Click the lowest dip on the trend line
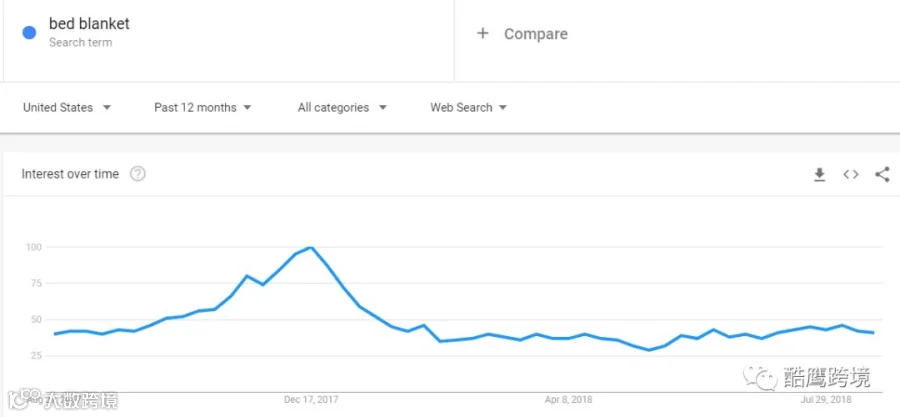The width and height of the screenshot is (900, 417). [649, 350]
